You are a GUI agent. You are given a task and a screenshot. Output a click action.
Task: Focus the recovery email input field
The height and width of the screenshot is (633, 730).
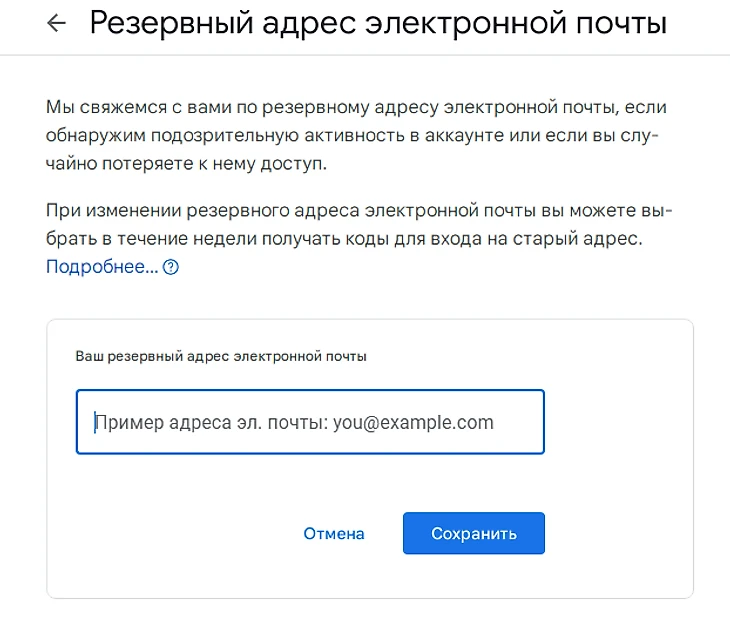click(x=310, y=422)
